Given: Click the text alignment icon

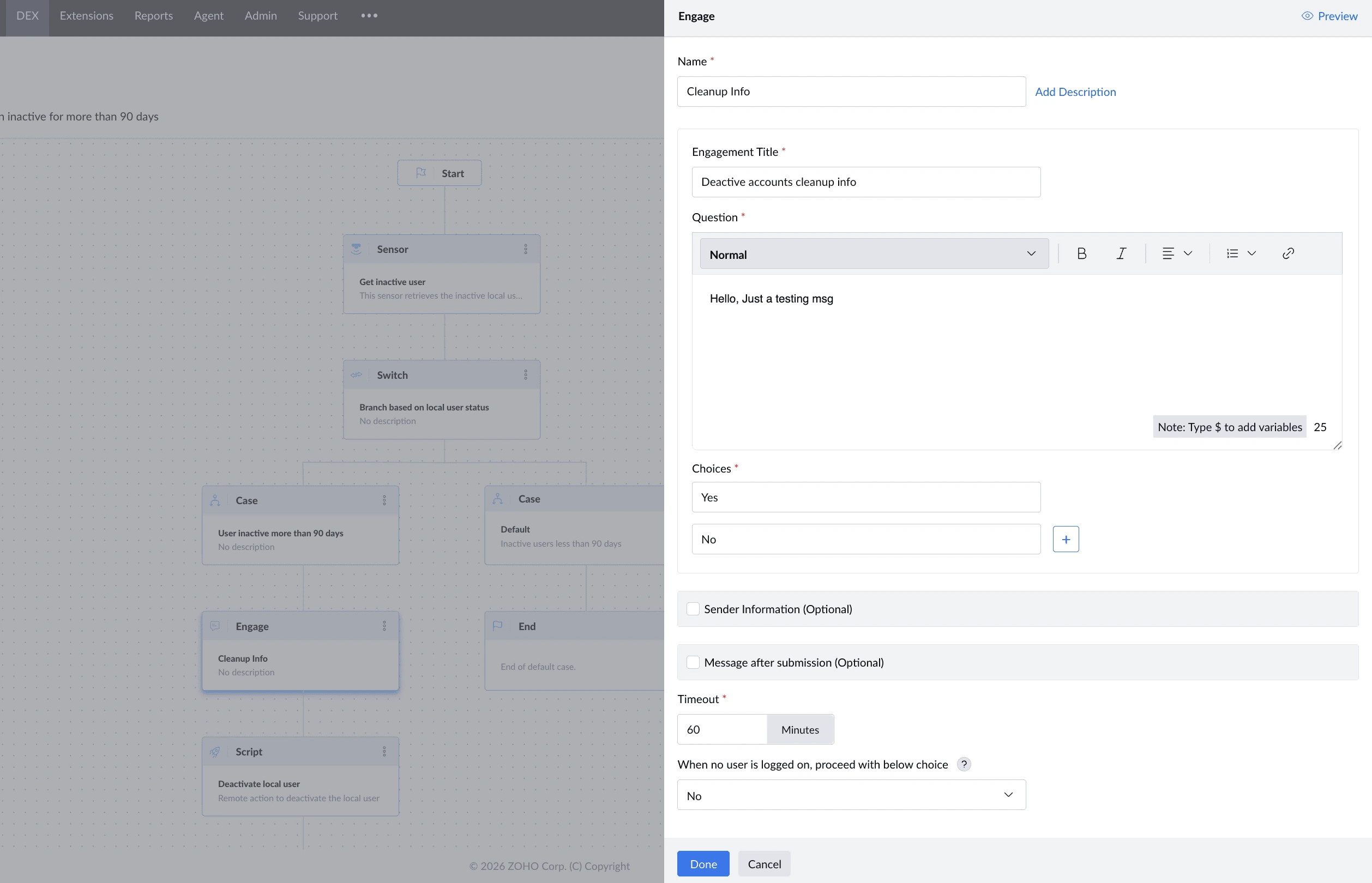Looking at the screenshot, I should tap(1168, 253).
